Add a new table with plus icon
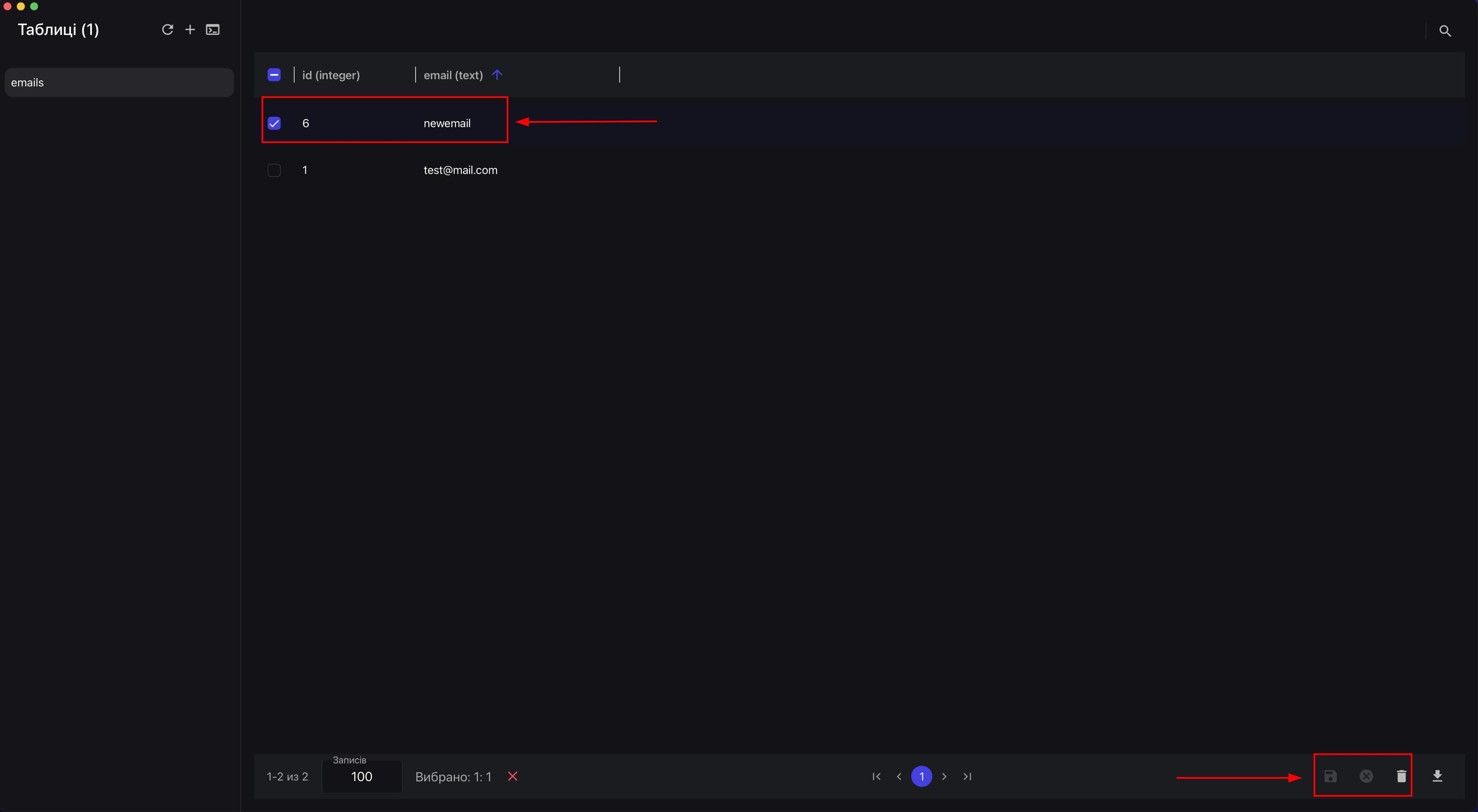 [x=190, y=29]
